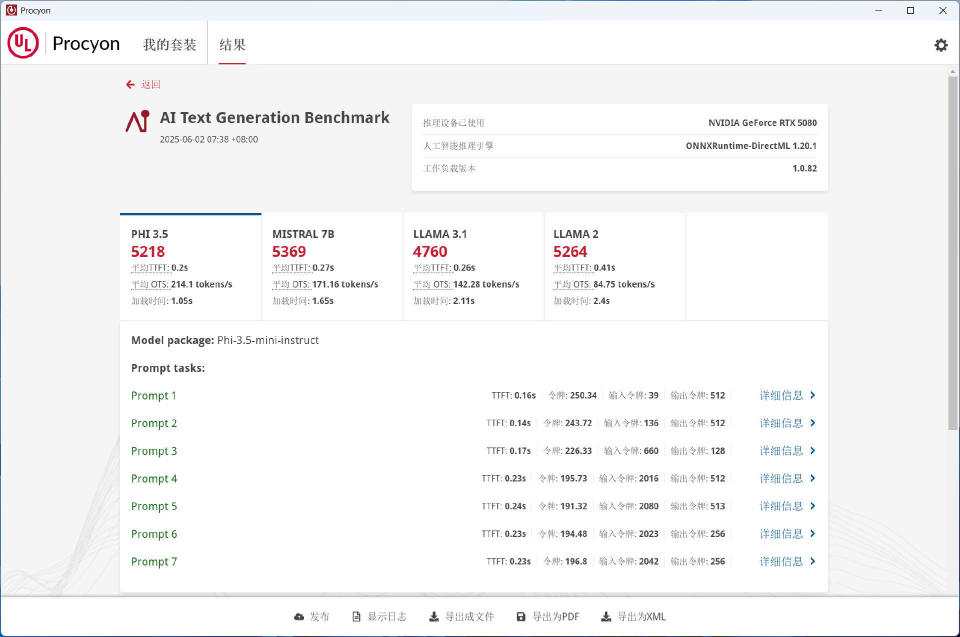Select the LLAMA 2 score tab
The image size is (960, 637).
(615, 266)
